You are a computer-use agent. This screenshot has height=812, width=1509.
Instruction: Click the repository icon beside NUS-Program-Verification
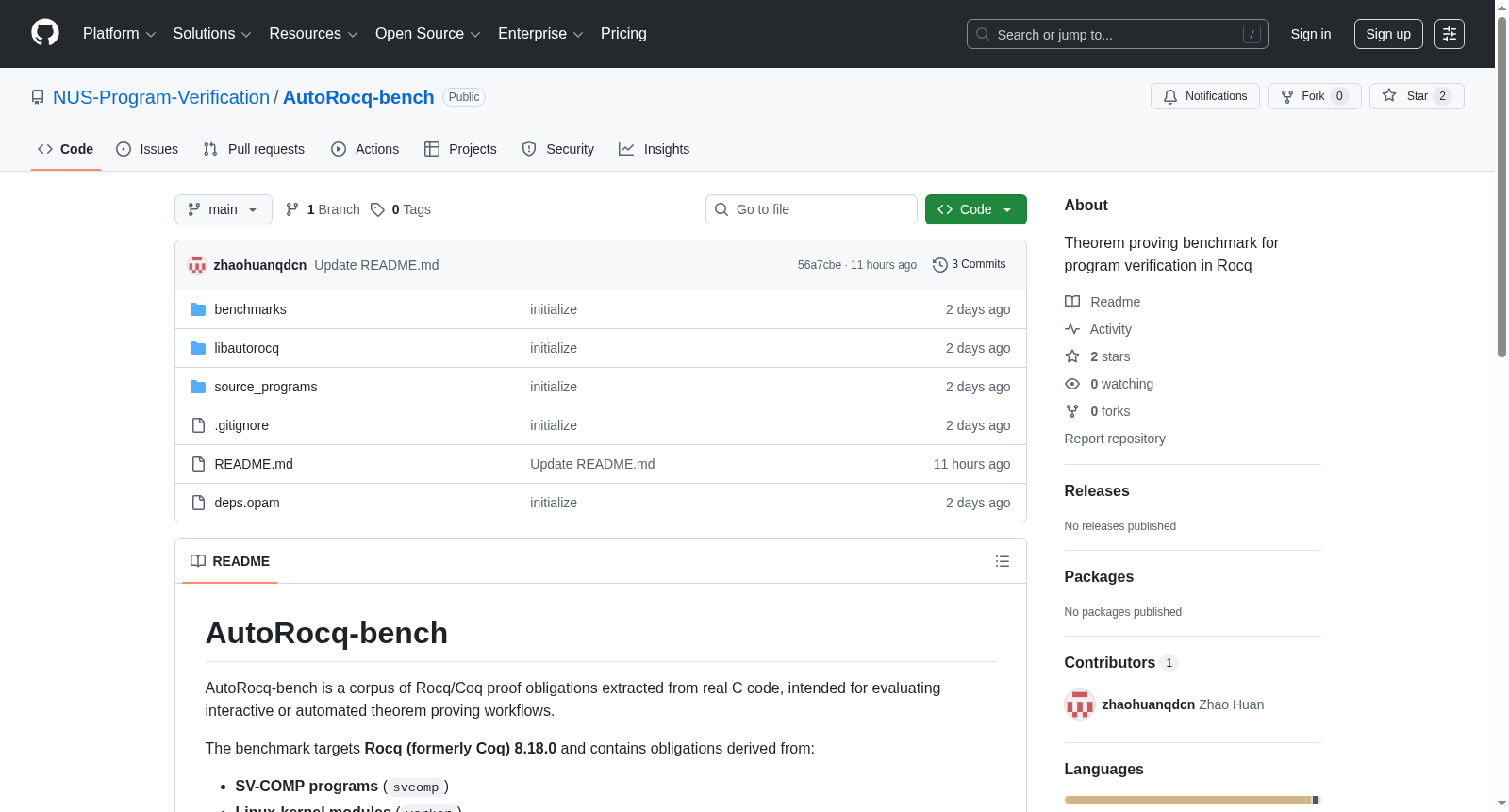(x=38, y=97)
